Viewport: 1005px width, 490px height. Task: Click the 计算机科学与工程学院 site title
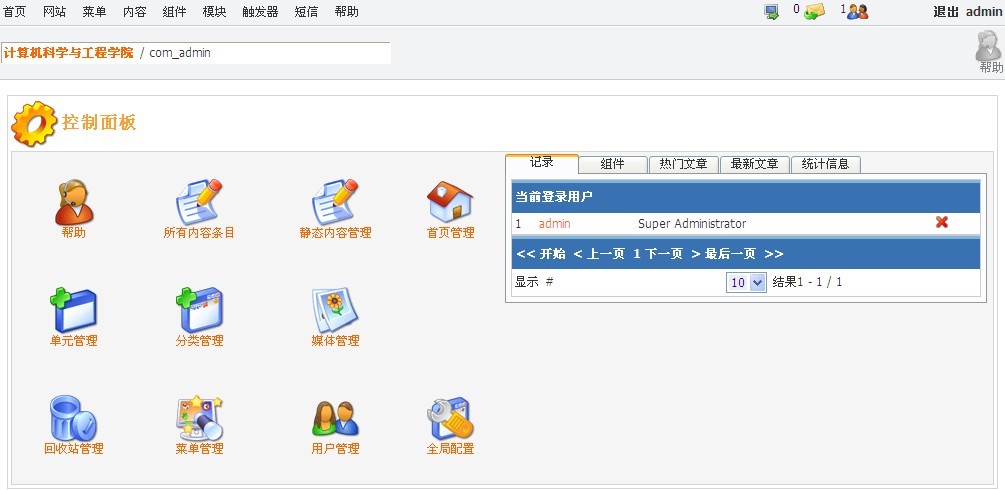click(68, 53)
